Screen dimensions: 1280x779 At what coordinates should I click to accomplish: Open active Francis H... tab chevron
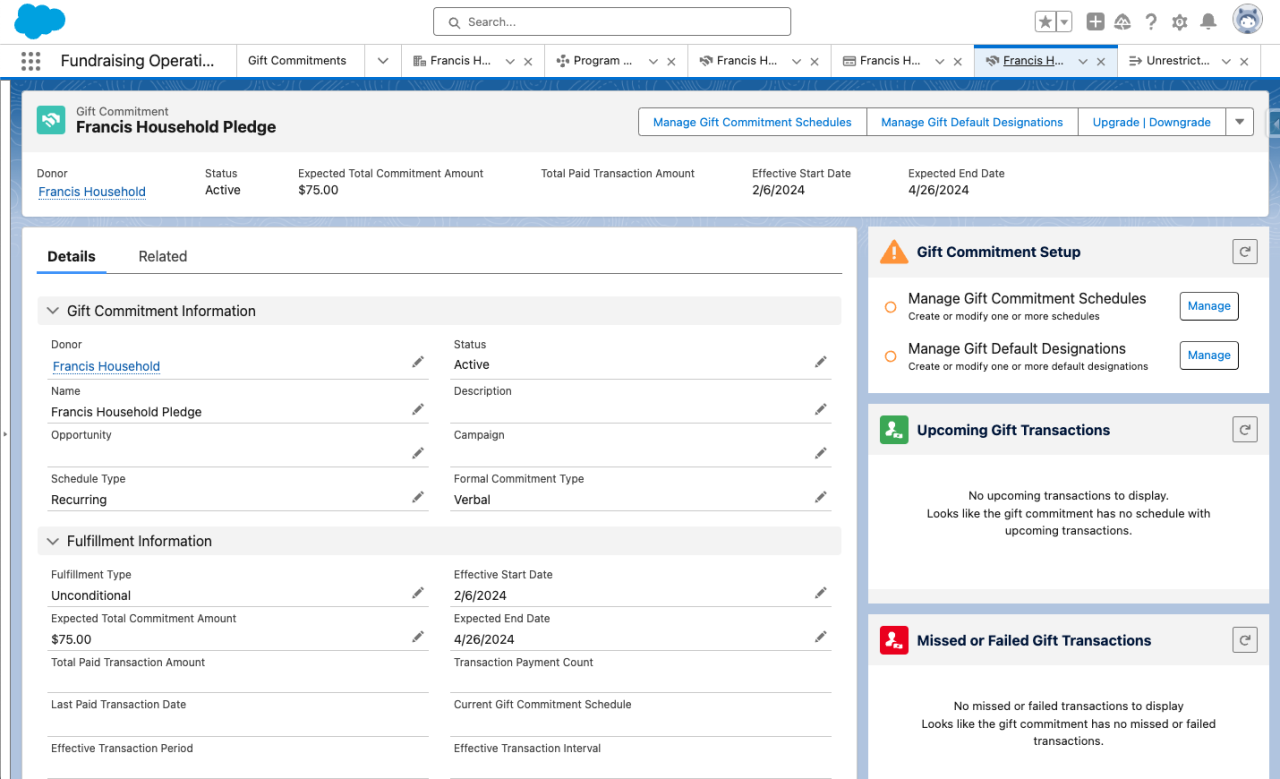coord(1082,61)
